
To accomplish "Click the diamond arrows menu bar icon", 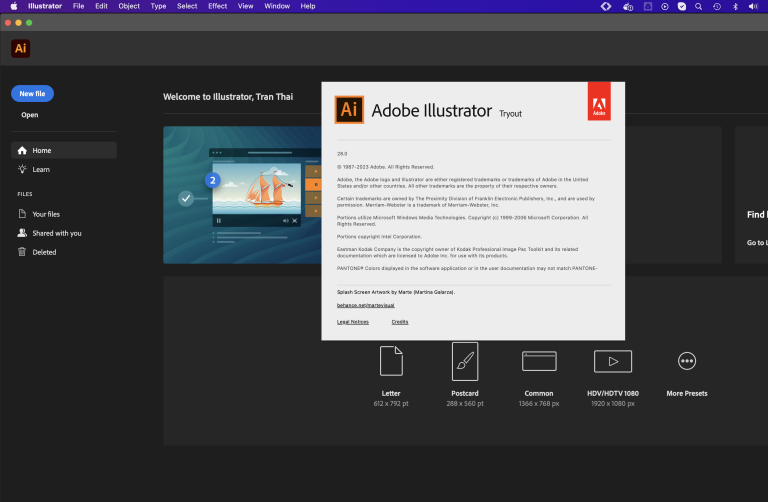I will pos(606,6).
